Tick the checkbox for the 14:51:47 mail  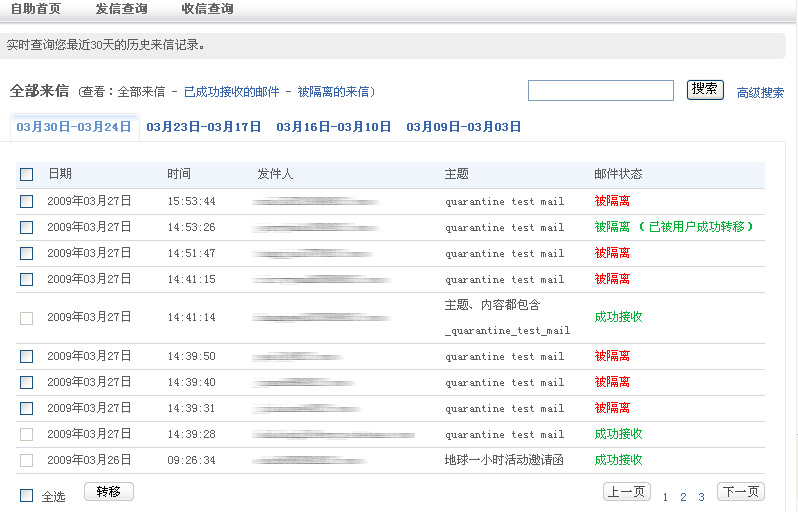(27, 254)
